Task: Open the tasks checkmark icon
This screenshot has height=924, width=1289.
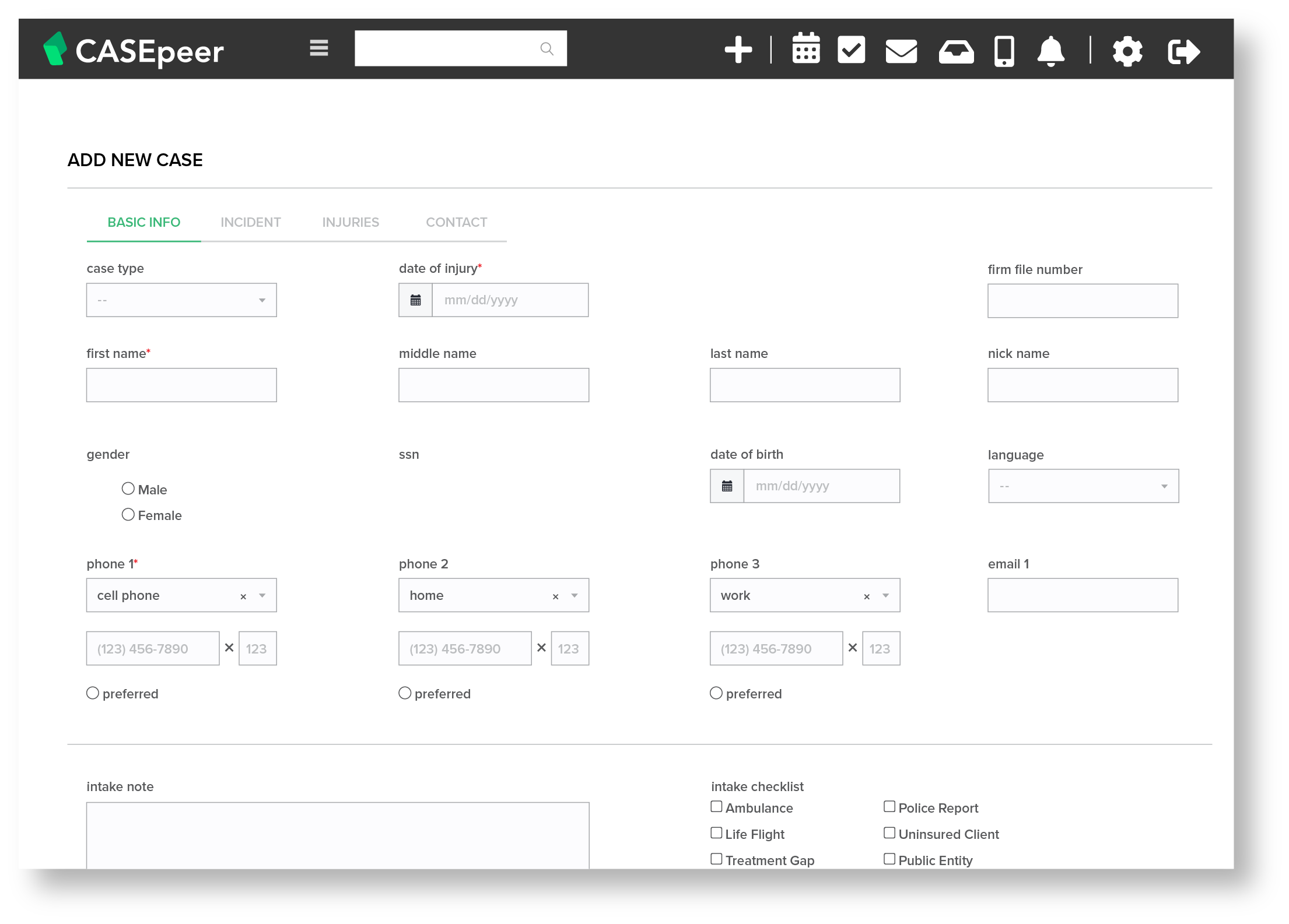Action: click(x=851, y=50)
